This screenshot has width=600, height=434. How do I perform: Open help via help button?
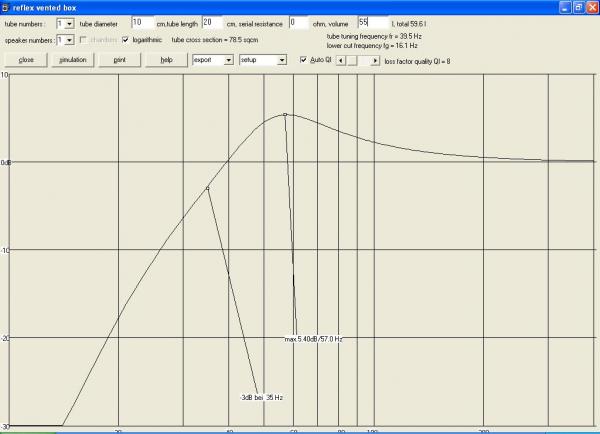click(x=166, y=60)
